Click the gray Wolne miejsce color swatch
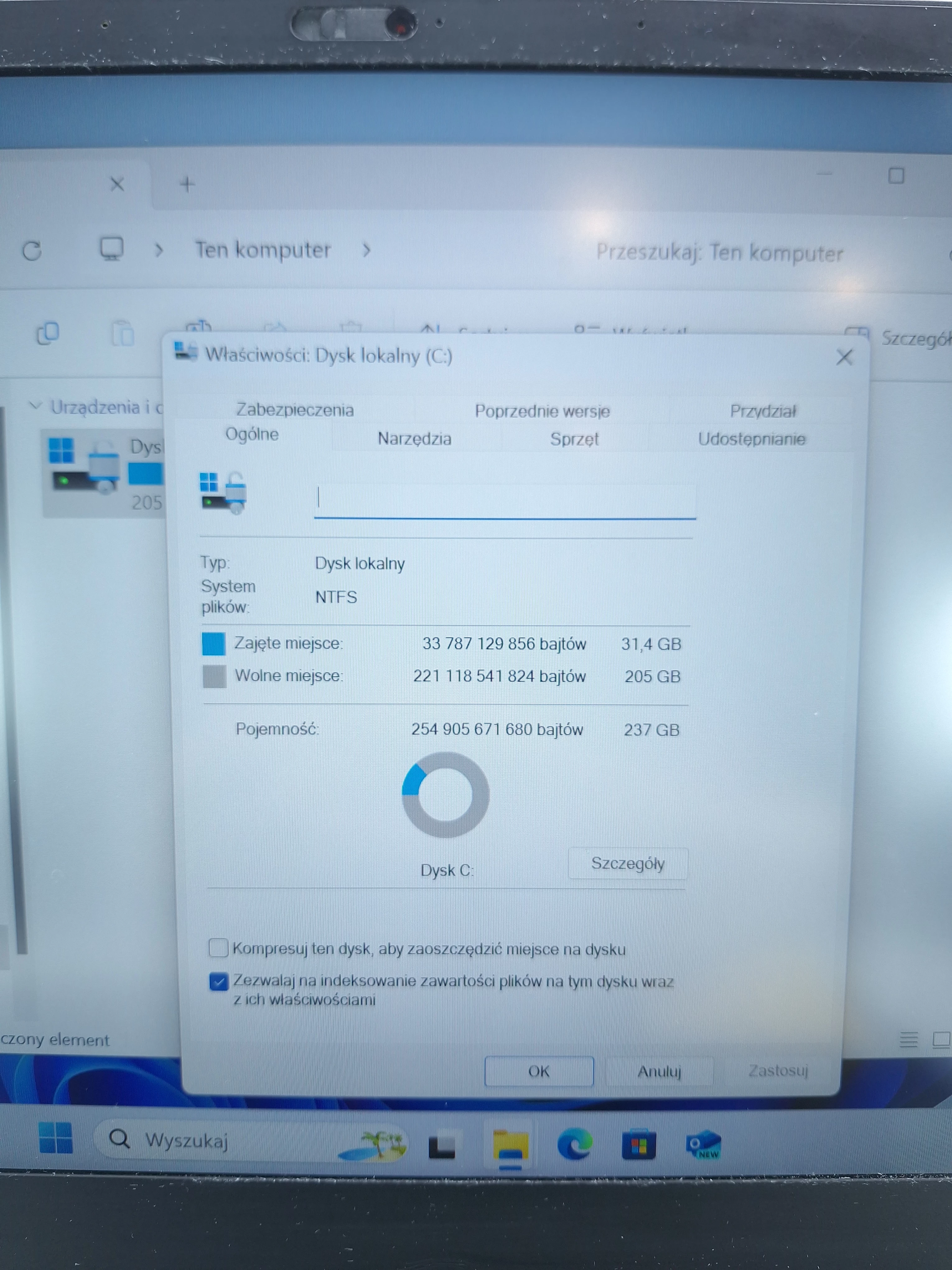Image resolution: width=952 pixels, height=1270 pixels. [215, 676]
